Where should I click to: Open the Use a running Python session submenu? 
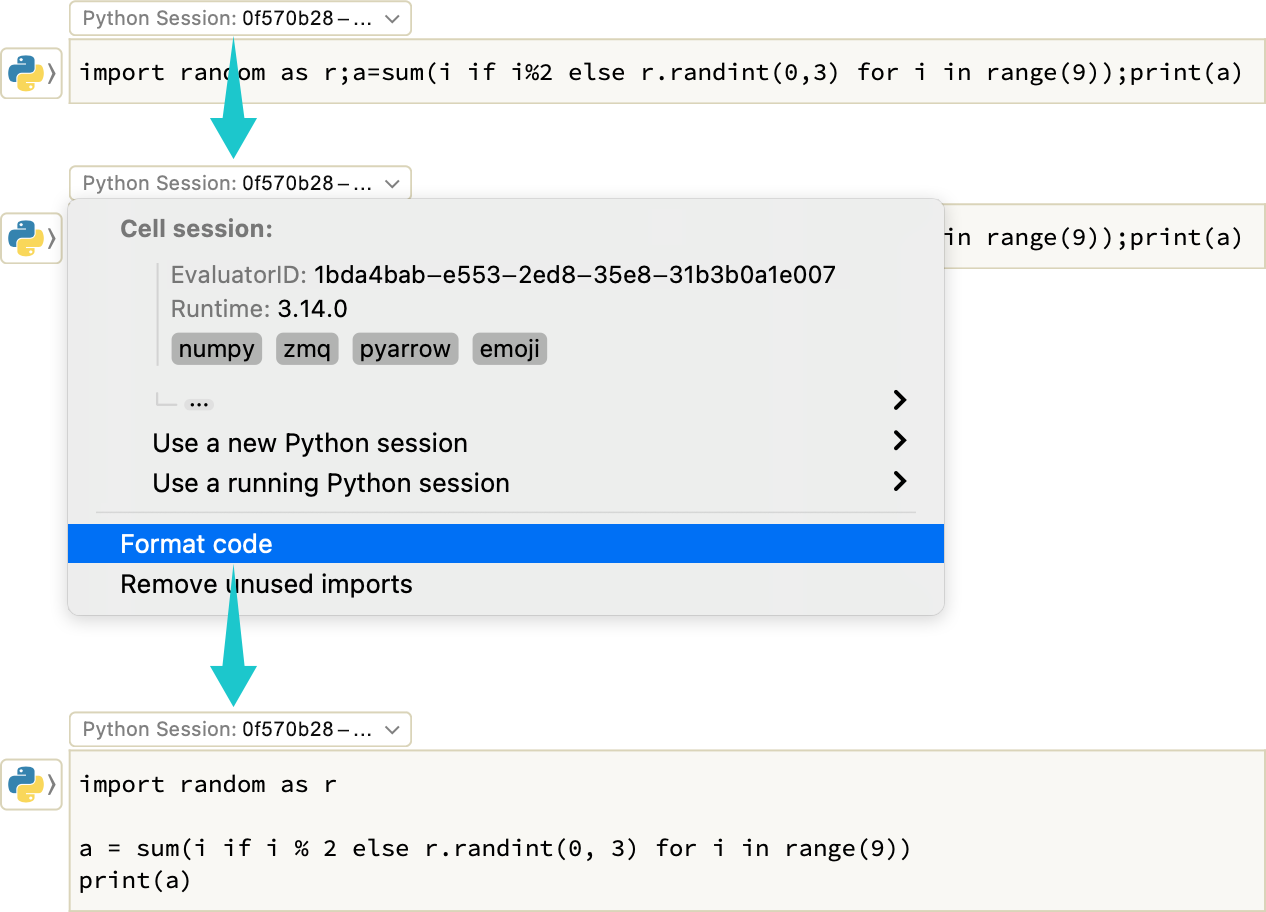coord(506,483)
